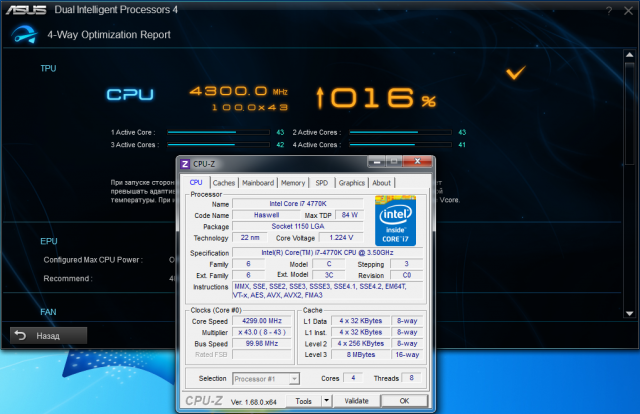Image resolution: width=640 pixels, height=414 pixels.
Task: Click the Recommend label in EPU section
Action: click(68, 278)
